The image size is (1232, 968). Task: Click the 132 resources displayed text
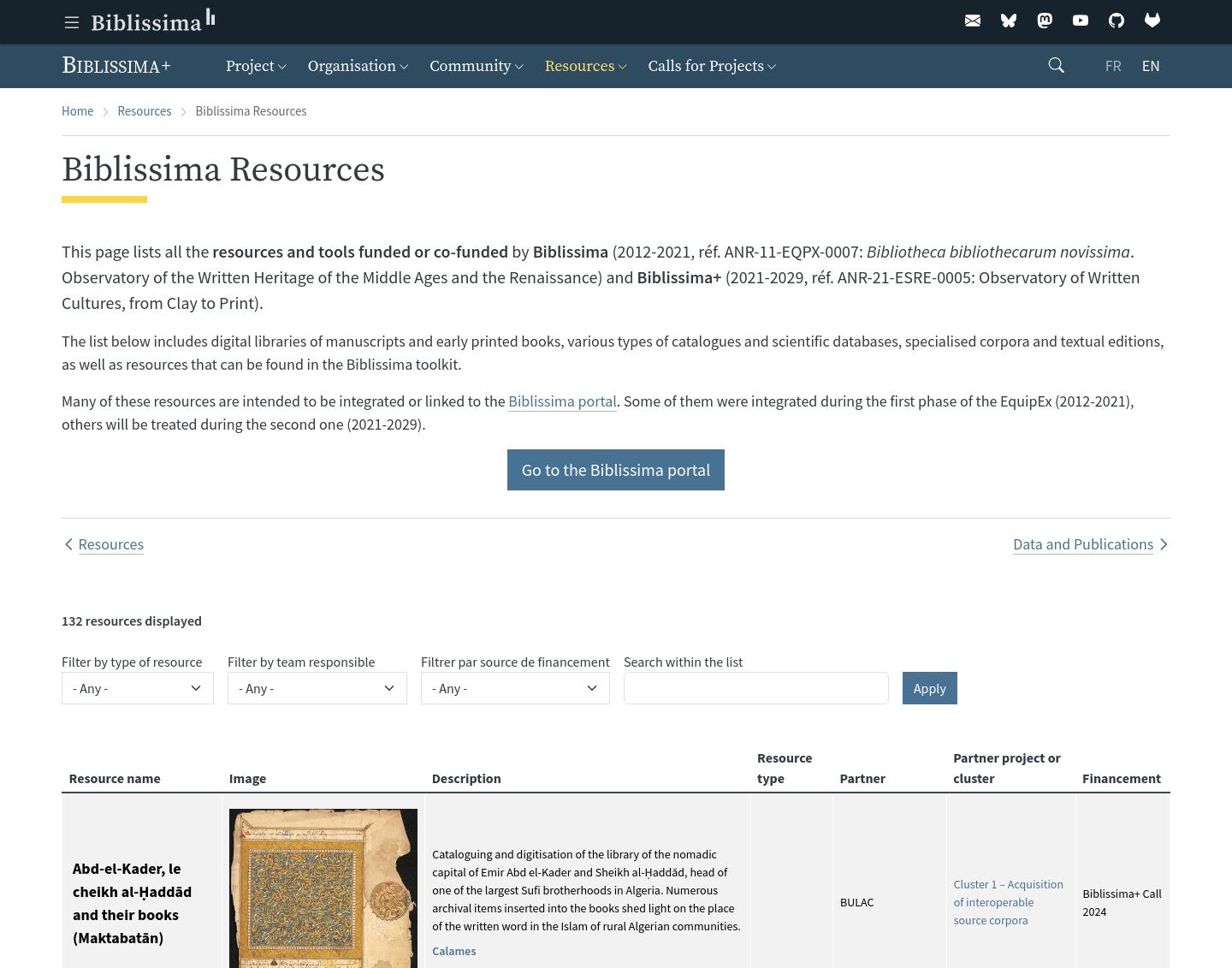132,621
